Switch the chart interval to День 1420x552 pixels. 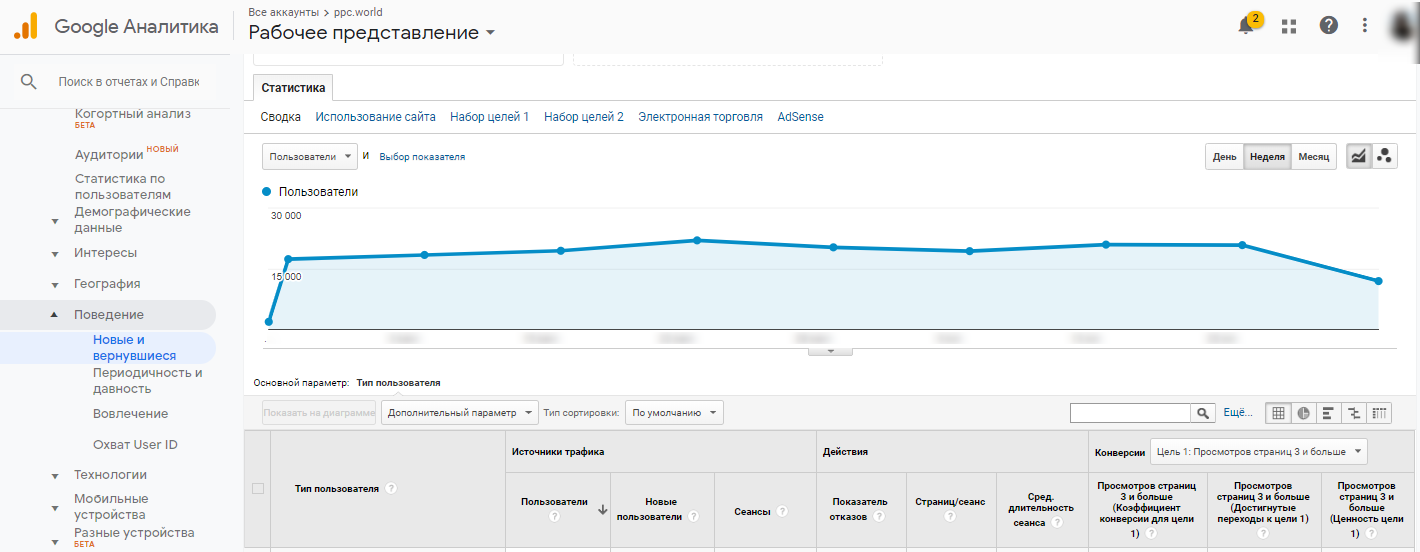tap(1224, 157)
